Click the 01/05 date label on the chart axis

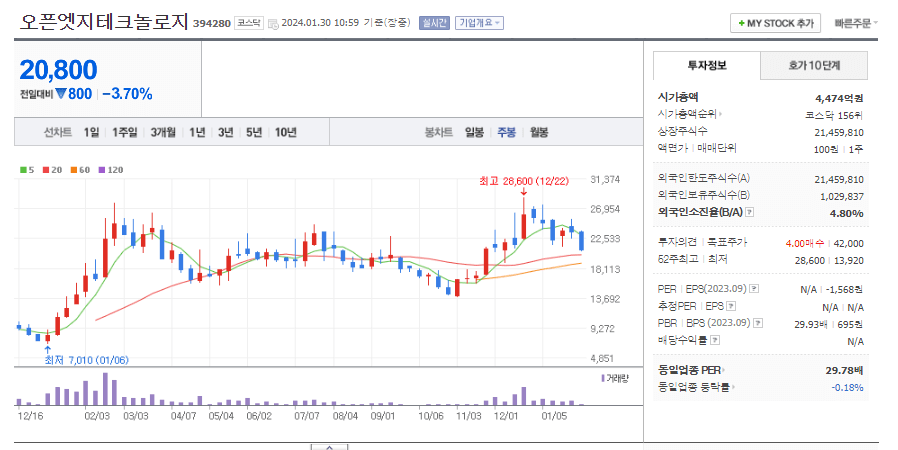[x=554, y=416]
